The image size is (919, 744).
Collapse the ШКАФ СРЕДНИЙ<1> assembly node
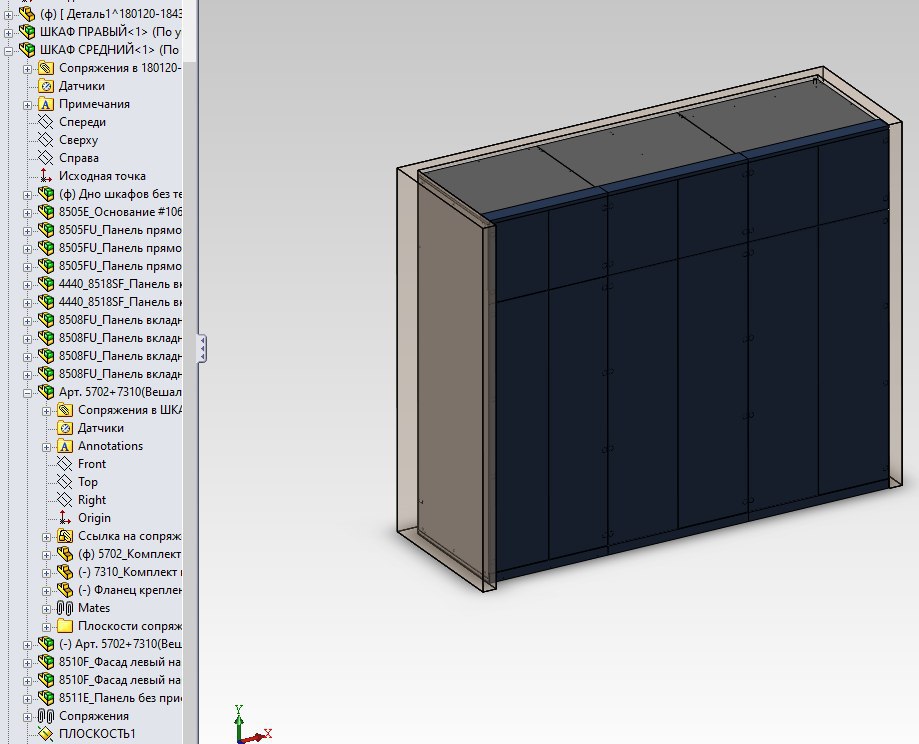pos(8,50)
